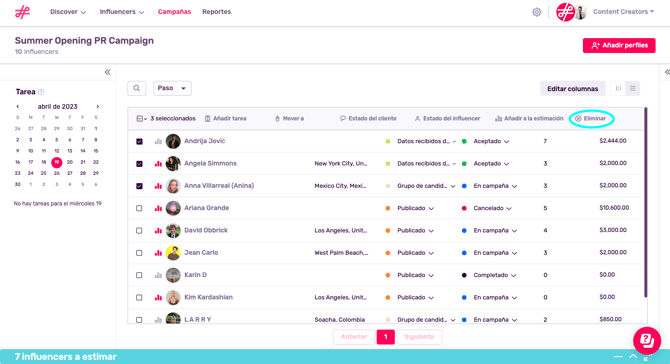Open Jean Carlo profile name
This screenshot has width=670, height=364.
(x=201, y=253)
